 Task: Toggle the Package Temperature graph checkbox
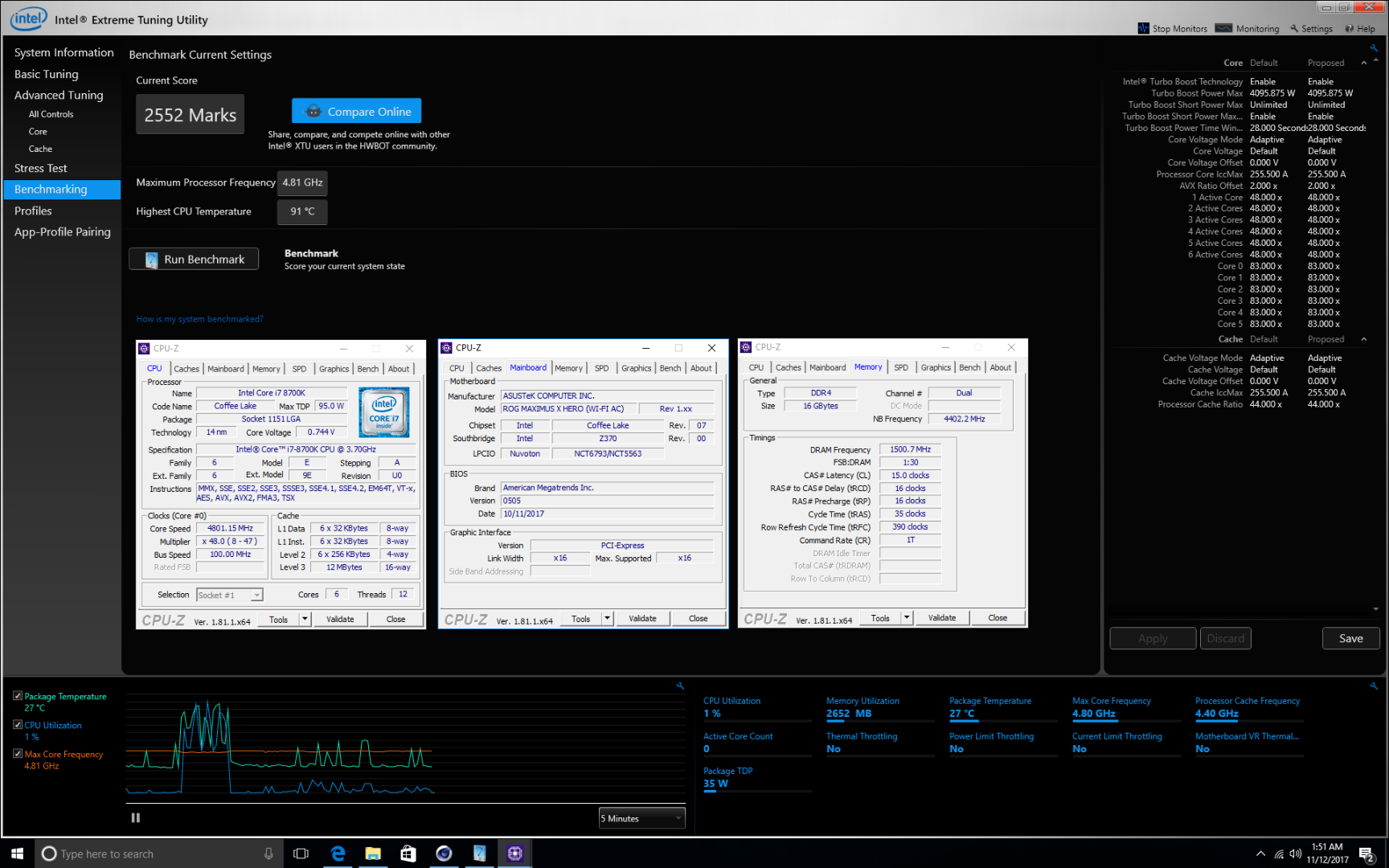[x=18, y=696]
